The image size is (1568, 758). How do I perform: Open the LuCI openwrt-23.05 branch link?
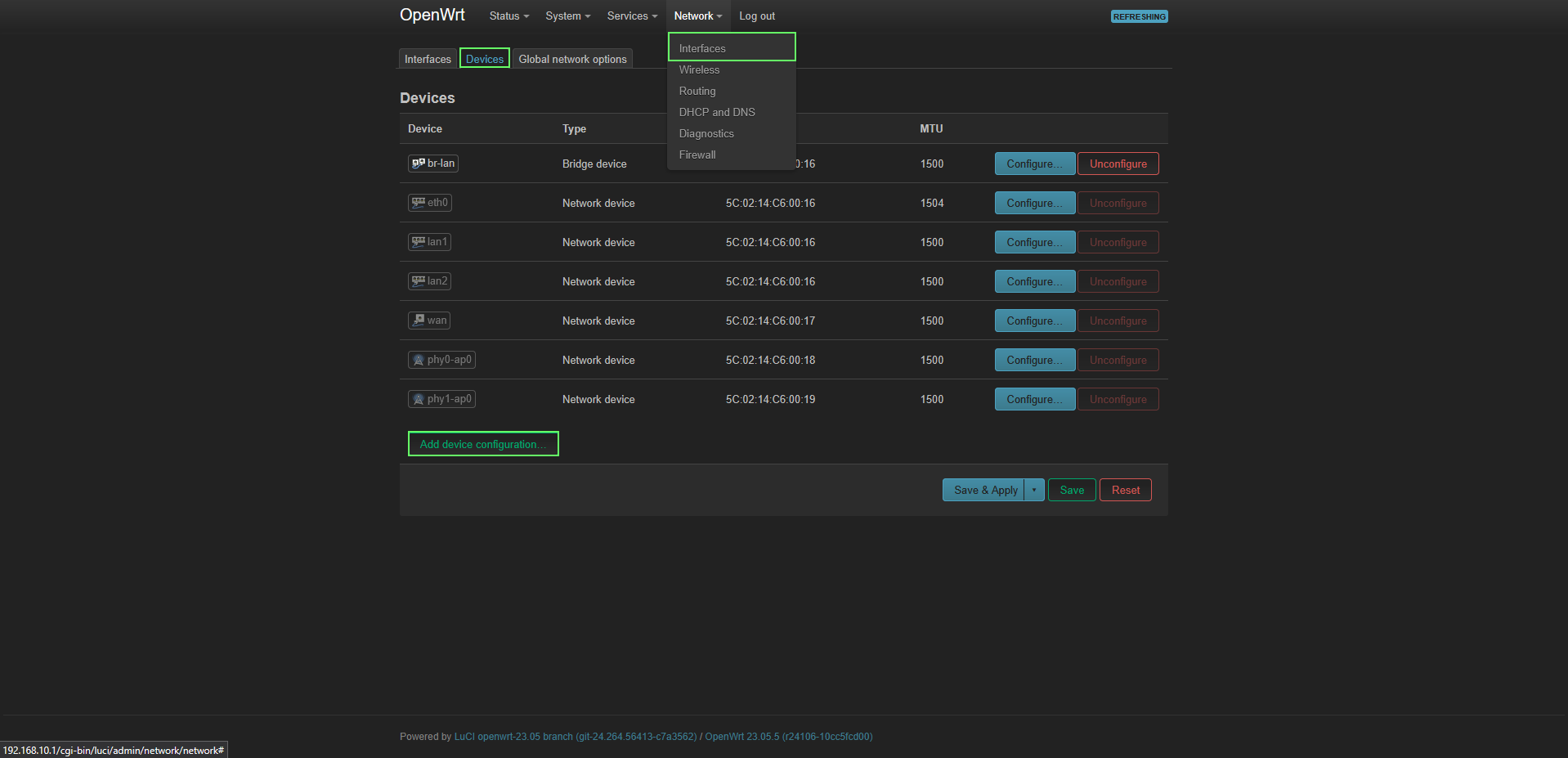tap(576, 737)
